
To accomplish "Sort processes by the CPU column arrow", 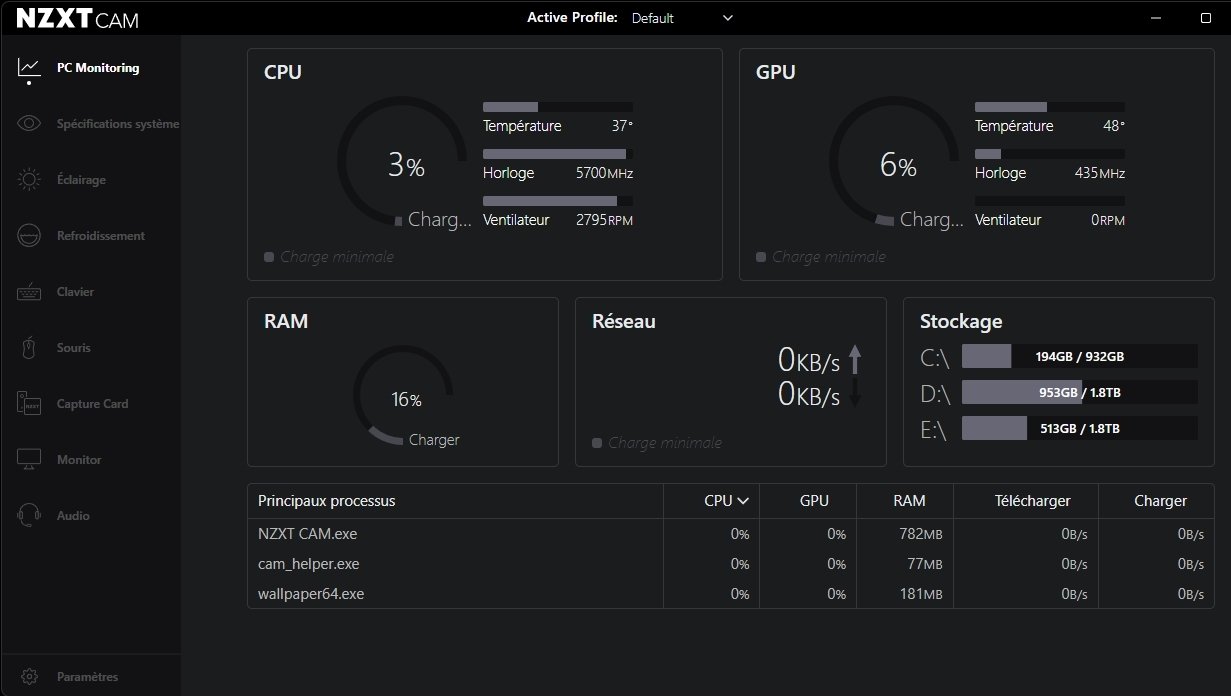I will click(x=743, y=501).
